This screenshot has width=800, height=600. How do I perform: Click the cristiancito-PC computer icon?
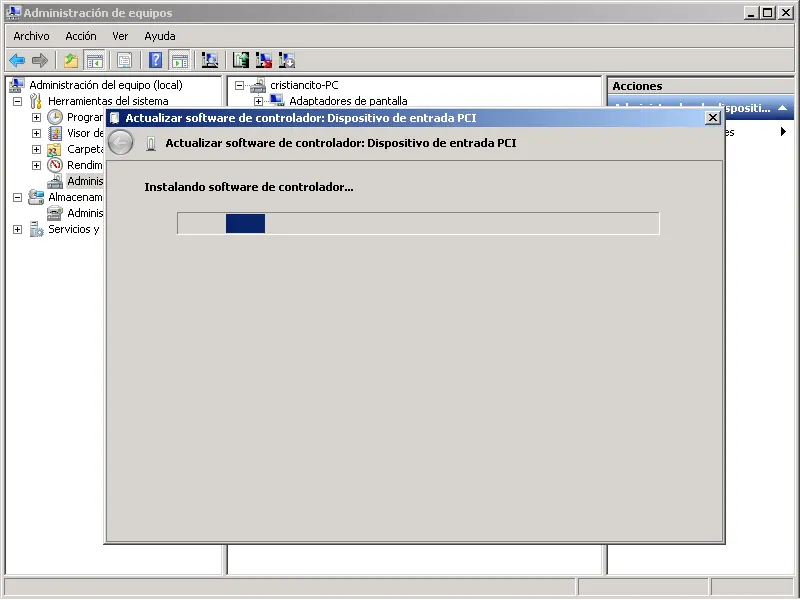tap(258, 85)
